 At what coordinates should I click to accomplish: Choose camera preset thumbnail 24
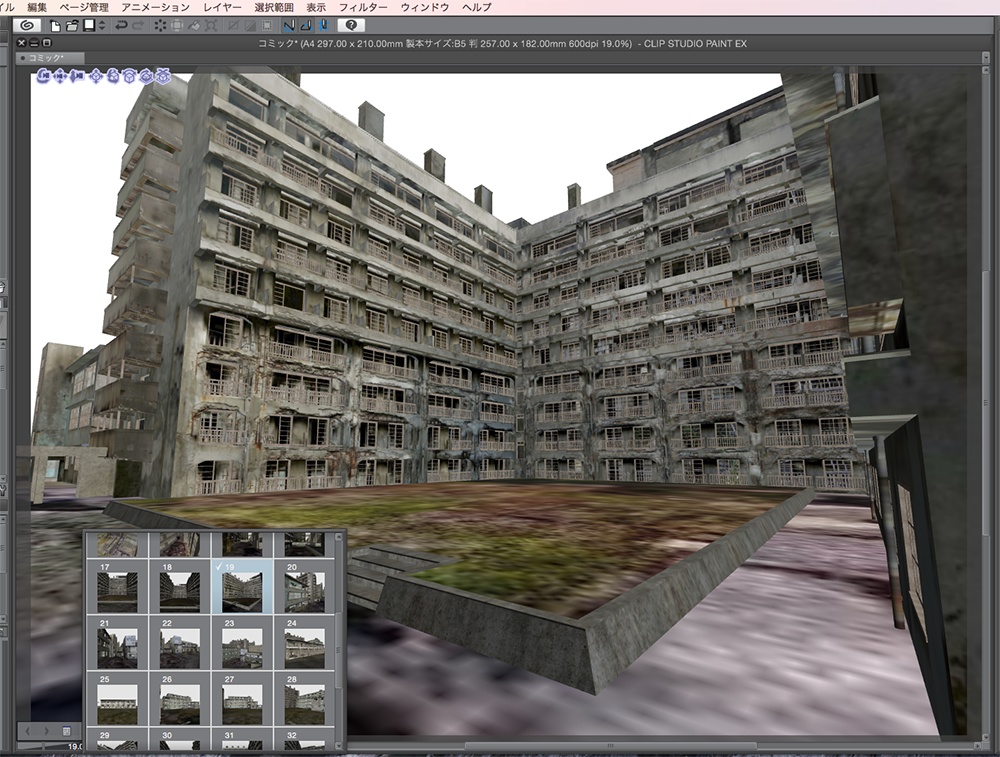tap(304, 643)
